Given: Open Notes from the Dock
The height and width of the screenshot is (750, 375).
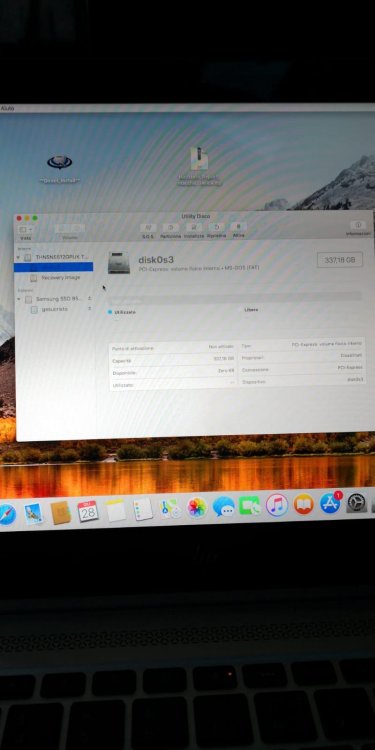Looking at the screenshot, I should click(x=115, y=510).
